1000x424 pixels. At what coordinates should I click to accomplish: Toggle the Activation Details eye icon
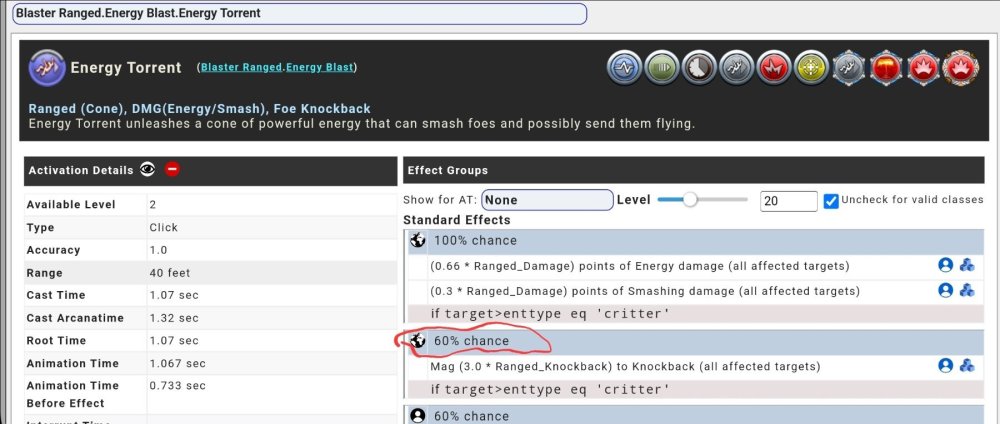(x=148, y=170)
